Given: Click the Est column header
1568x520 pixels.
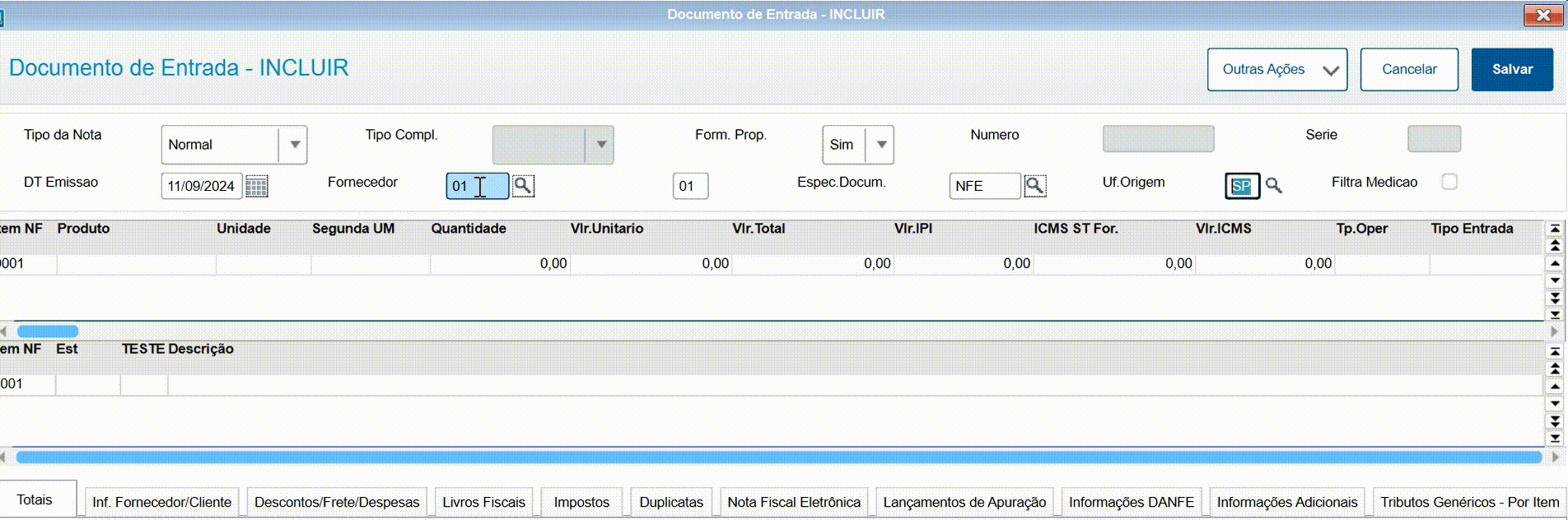Looking at the screenshot, I should click(x=67, y=349).
